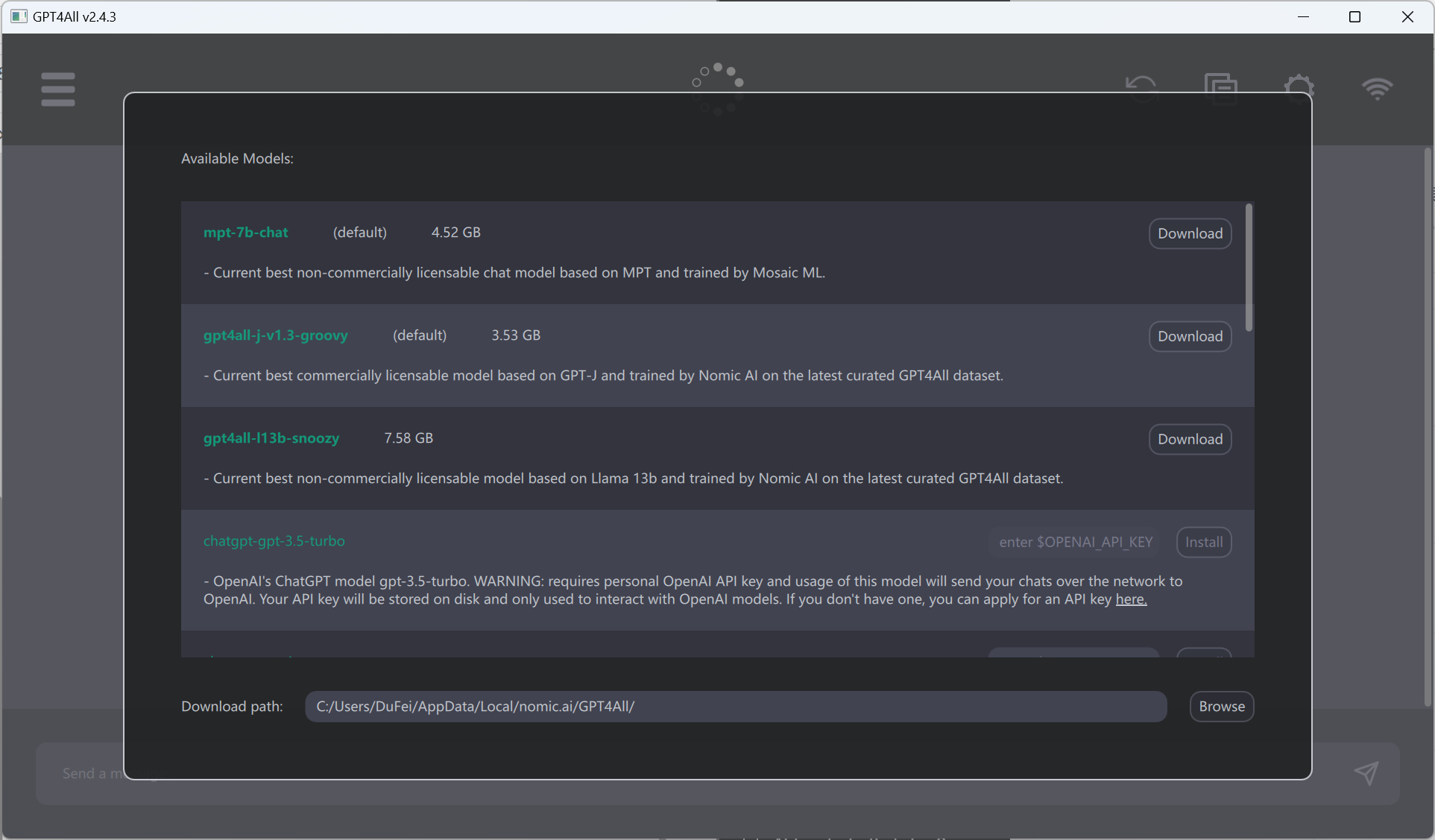Click the reset conversation icon
Viewport: 1435px width, 840px height.
[x=1141, y=88]
